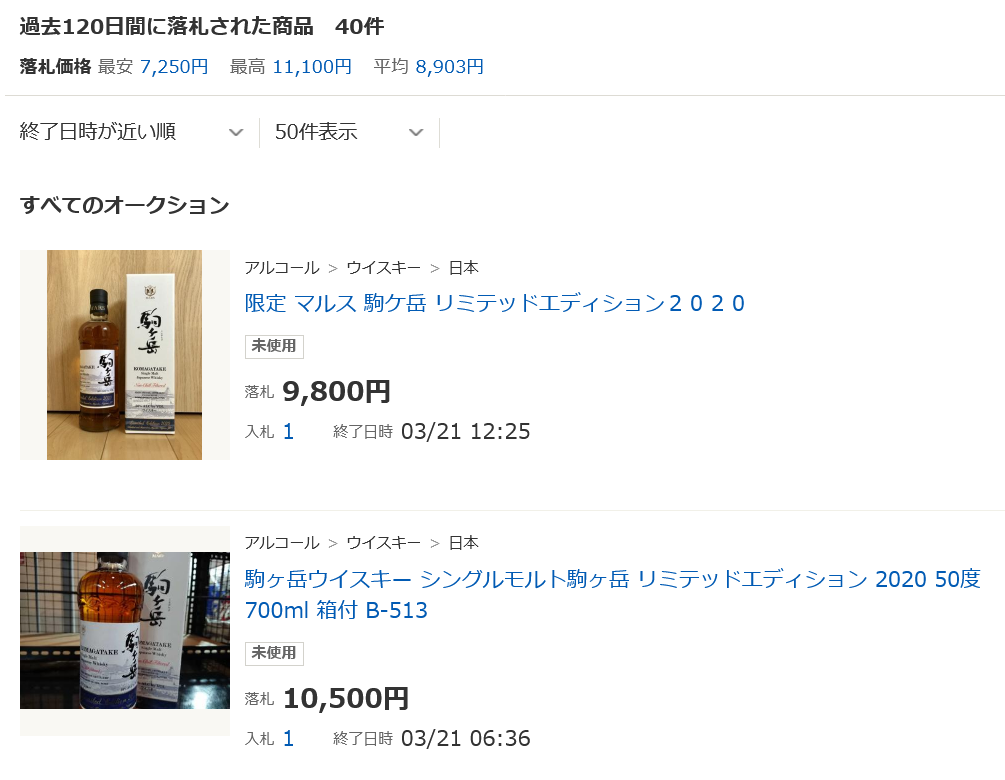Click 未使用 tag on the first listing
The width and height of the screenshot is (1005, 780).
(x=274, y=346)
